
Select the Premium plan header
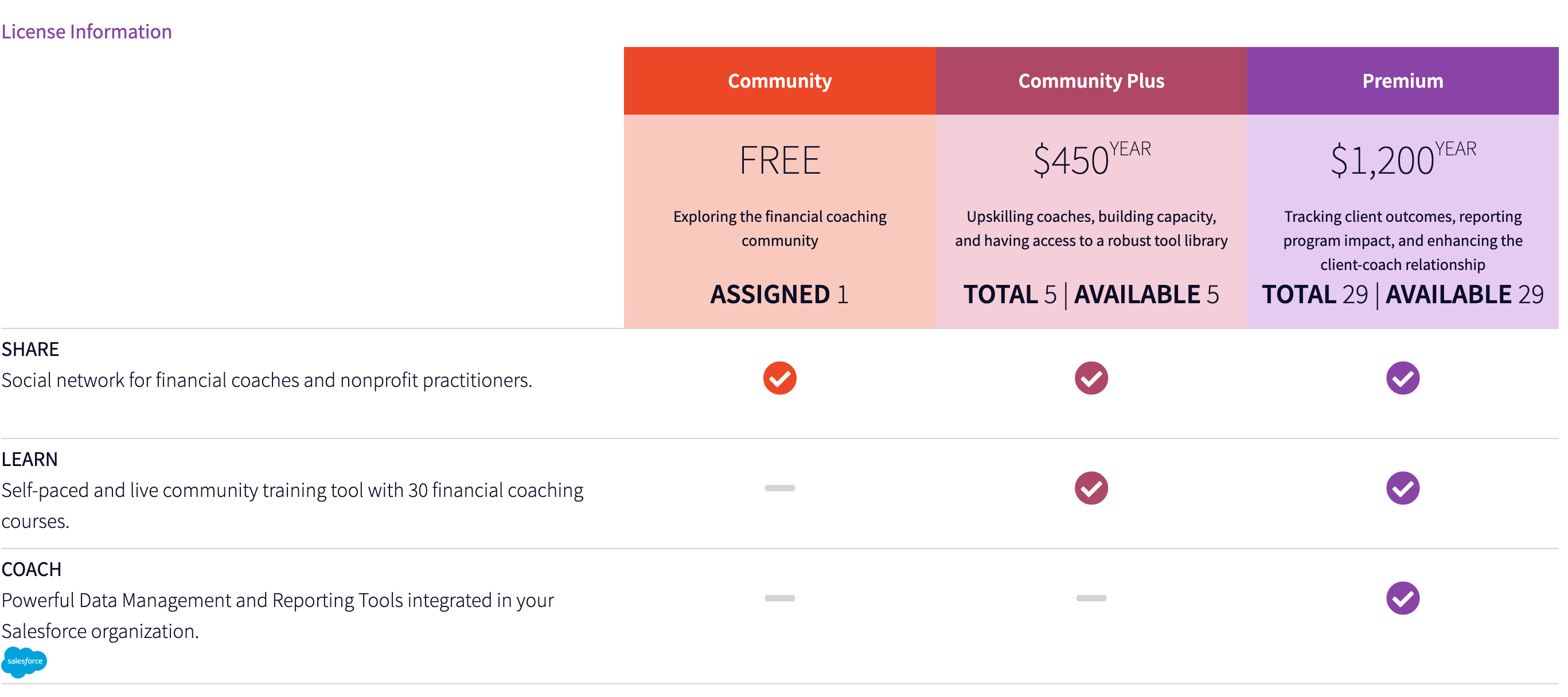tap(1402, 81)
